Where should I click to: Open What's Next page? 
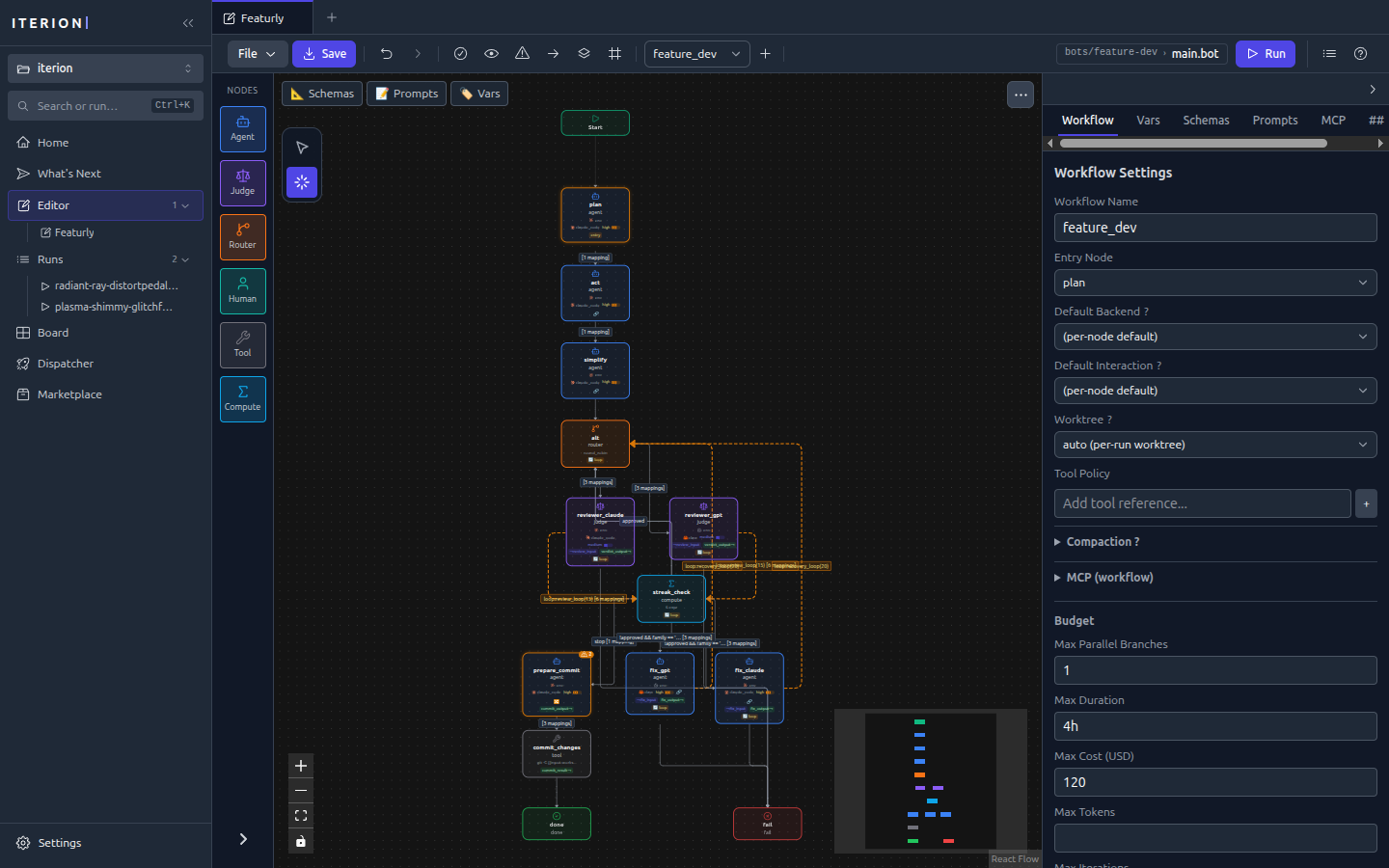106,174
